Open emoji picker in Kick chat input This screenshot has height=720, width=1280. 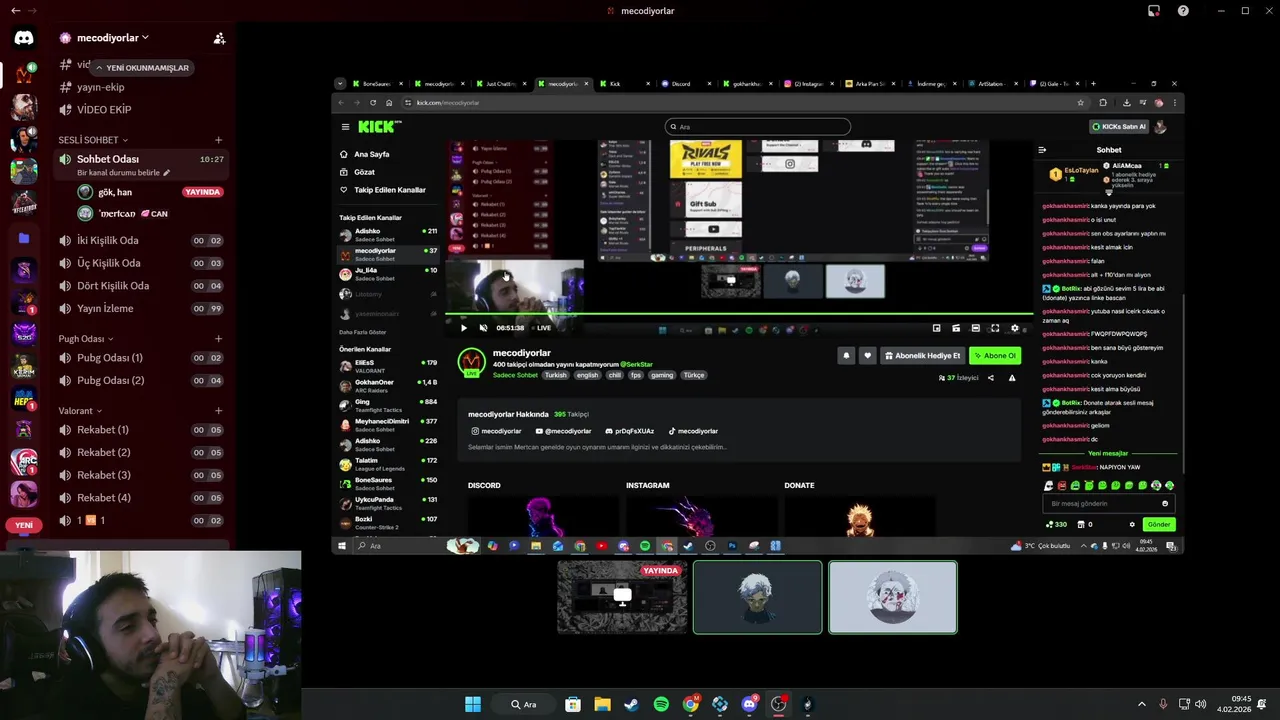click(1165, 504)
